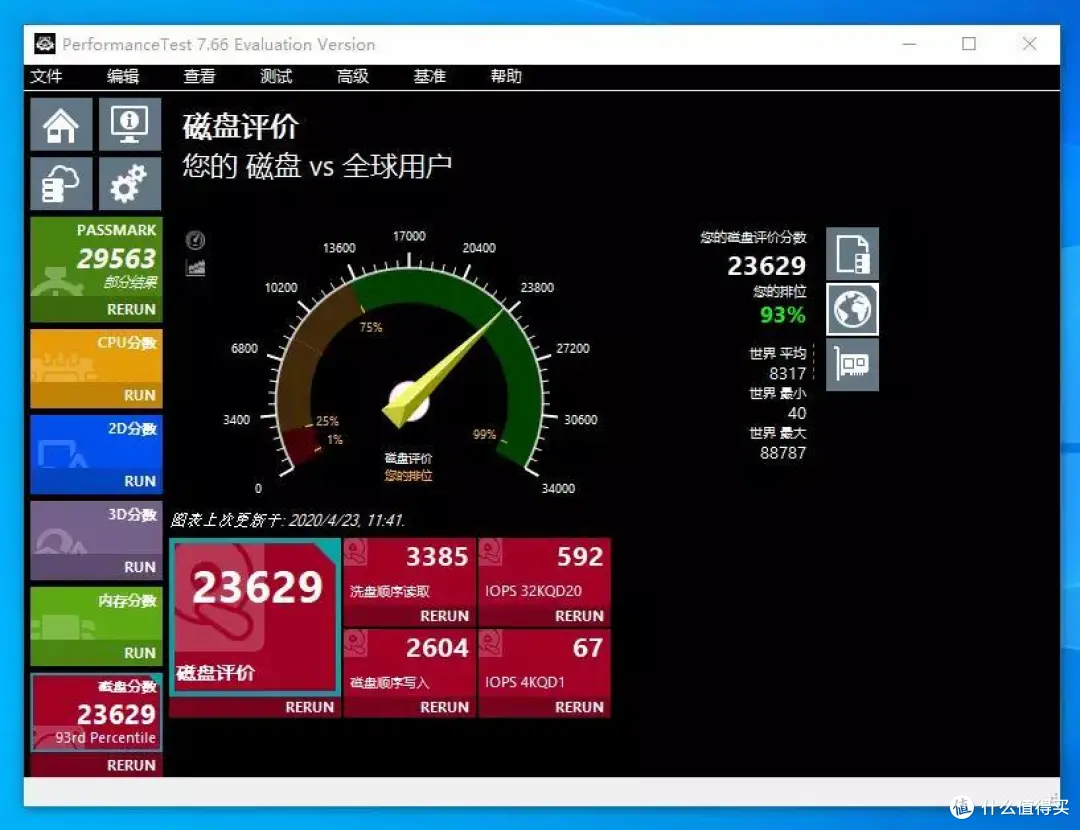This screenshot has width=1080, height=830.
Task: Click the bar chart icon below the speedometer
Action: tap(195, 265)
